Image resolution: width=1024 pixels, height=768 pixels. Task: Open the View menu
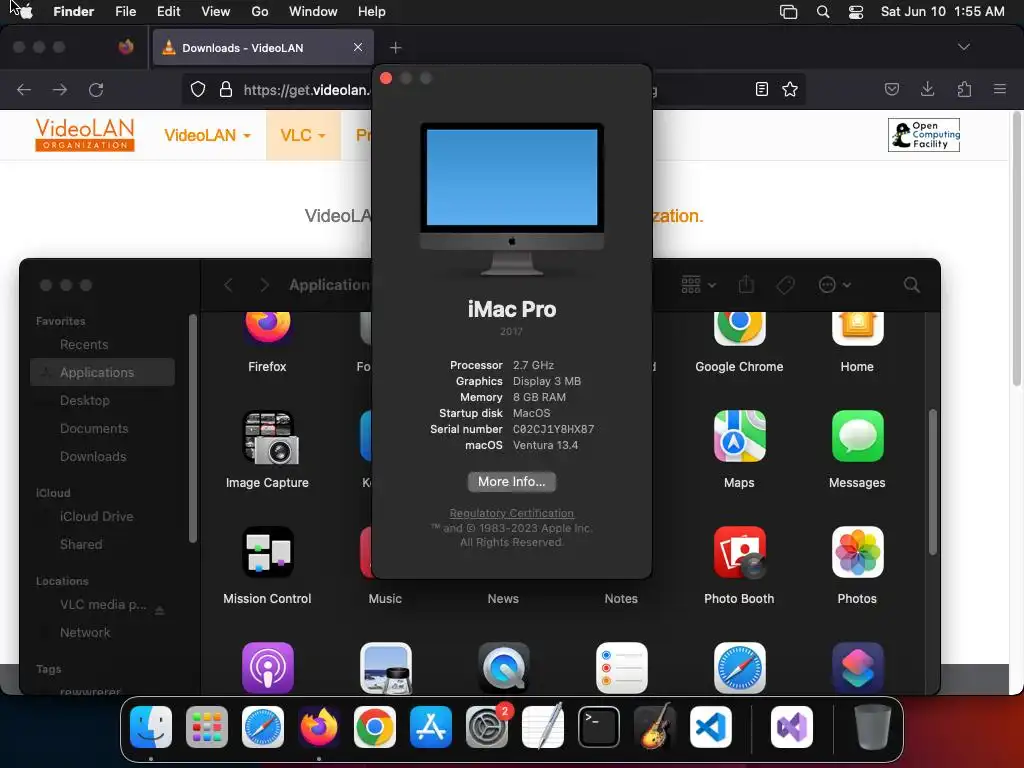tap(216, 12)
